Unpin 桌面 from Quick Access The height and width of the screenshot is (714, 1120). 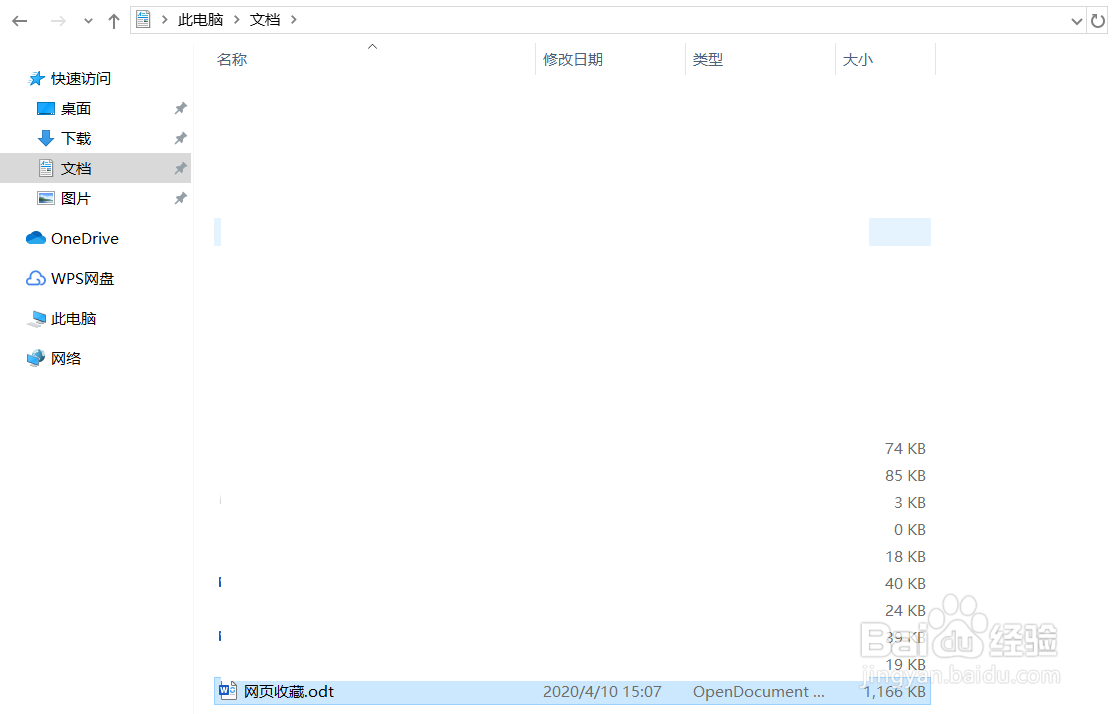[x=181, y=108]
